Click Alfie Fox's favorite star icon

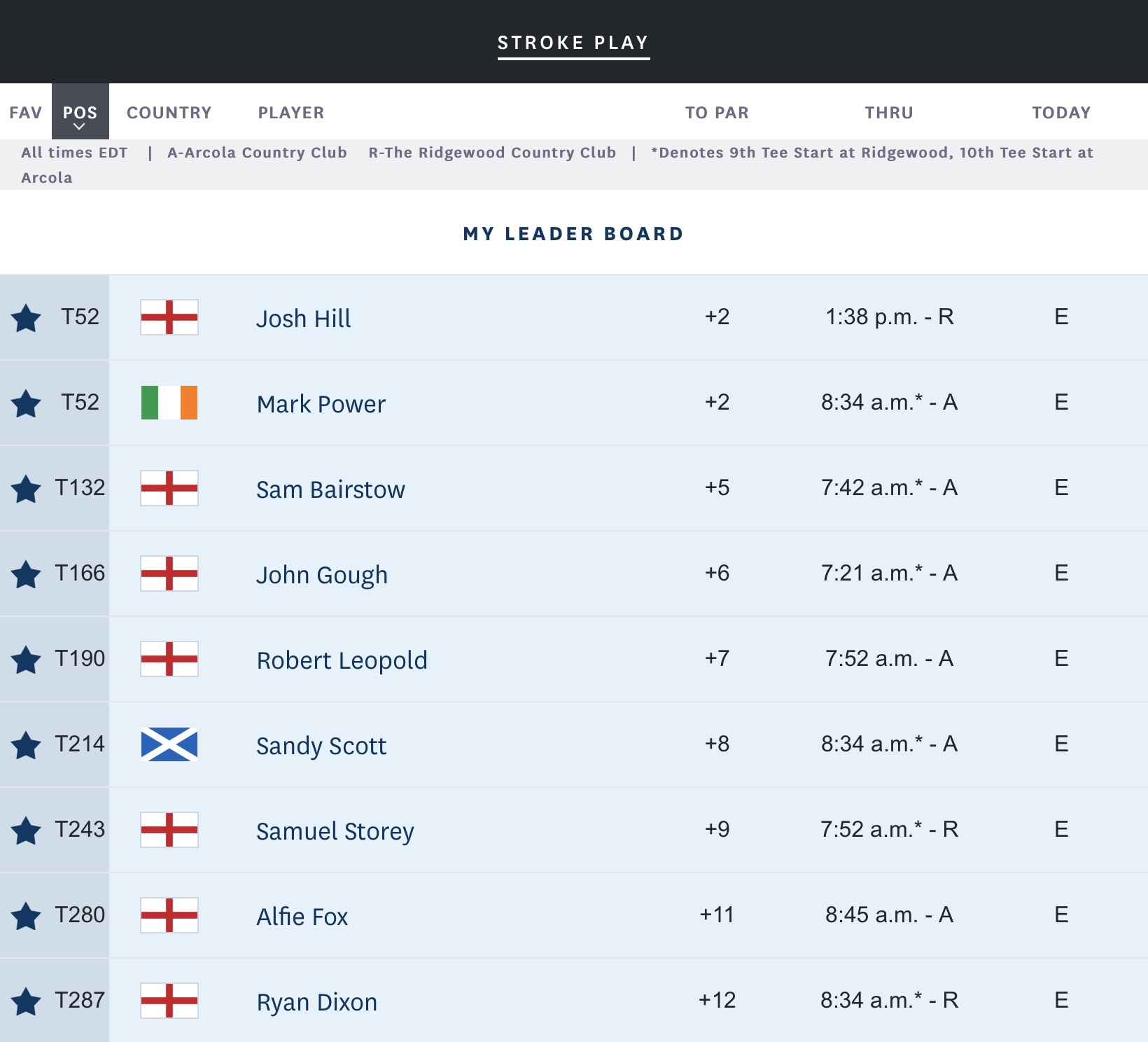pos(26,916)
